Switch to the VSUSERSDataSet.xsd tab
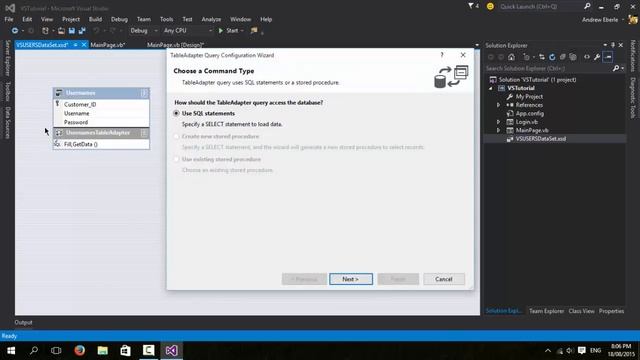640x360 pixels. coord(42,45)
